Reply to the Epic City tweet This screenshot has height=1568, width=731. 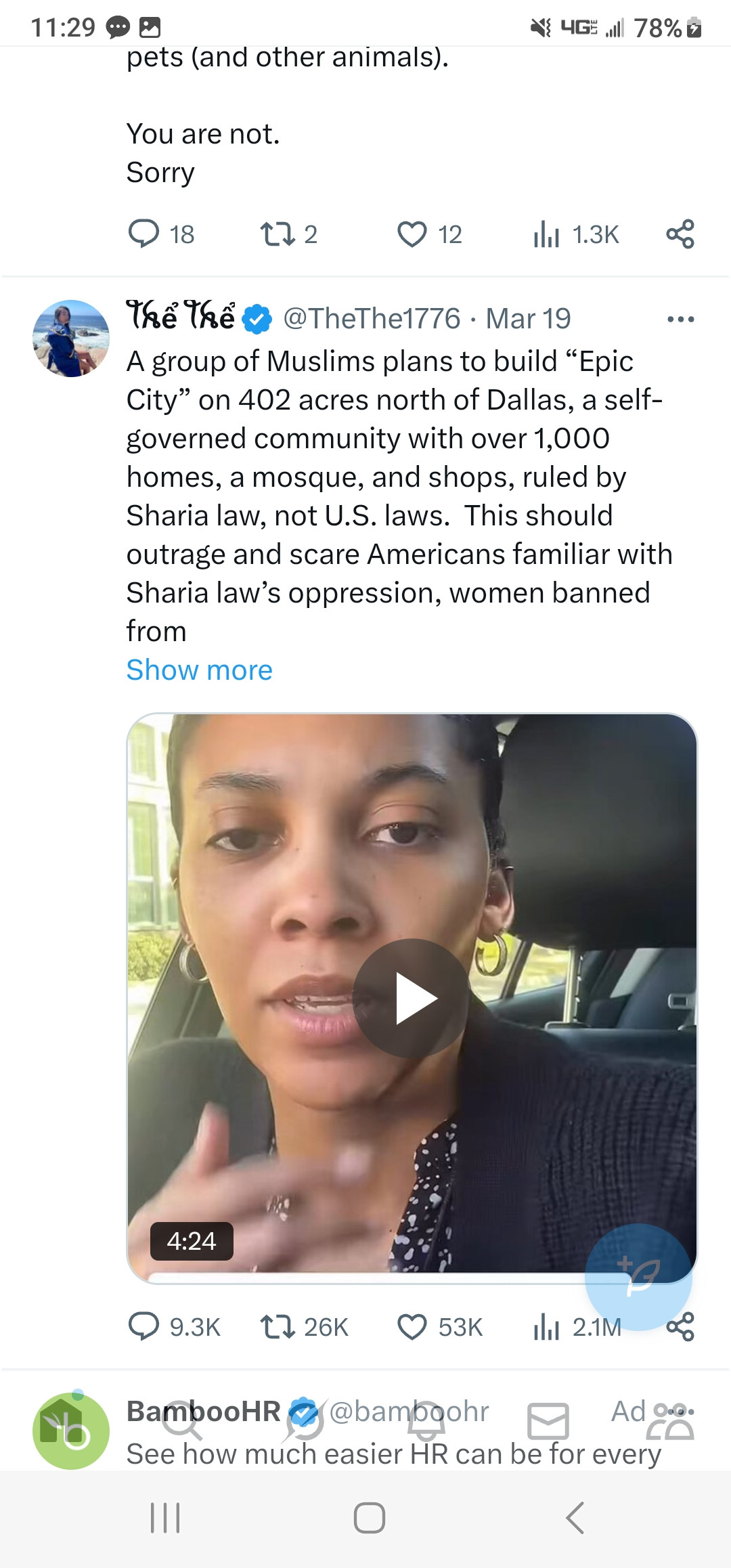pos(143,1326)
